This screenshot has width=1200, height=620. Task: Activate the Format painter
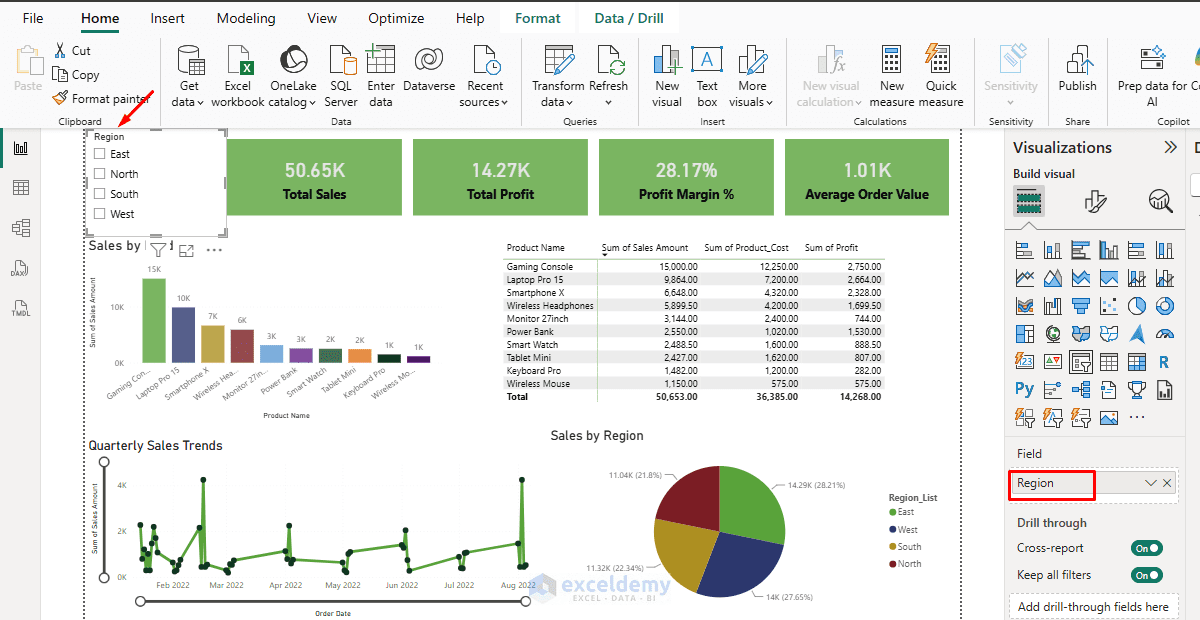pos(101,98)
